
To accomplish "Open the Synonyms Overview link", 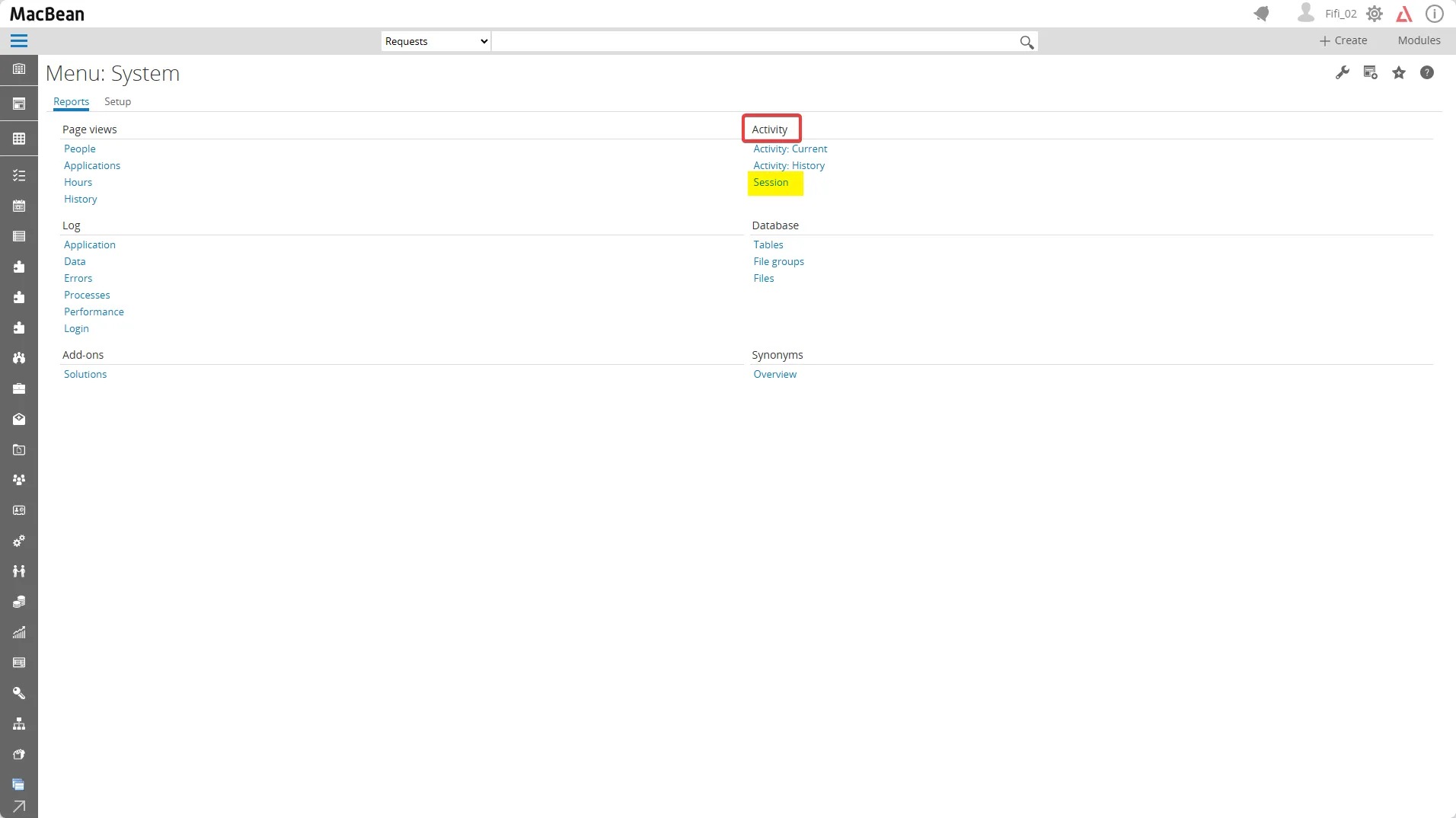I will [774, 374].
